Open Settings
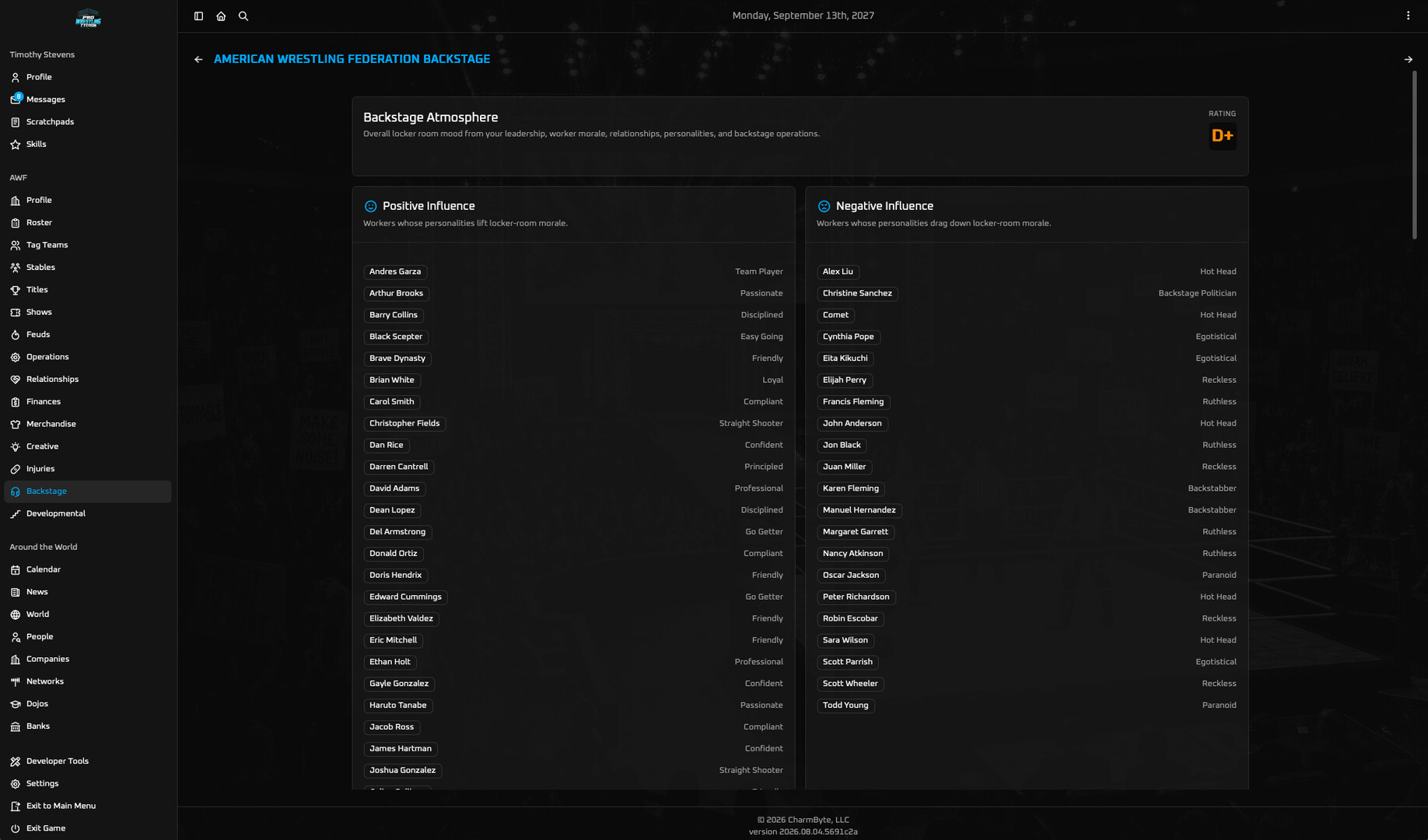 coord(87,784)
